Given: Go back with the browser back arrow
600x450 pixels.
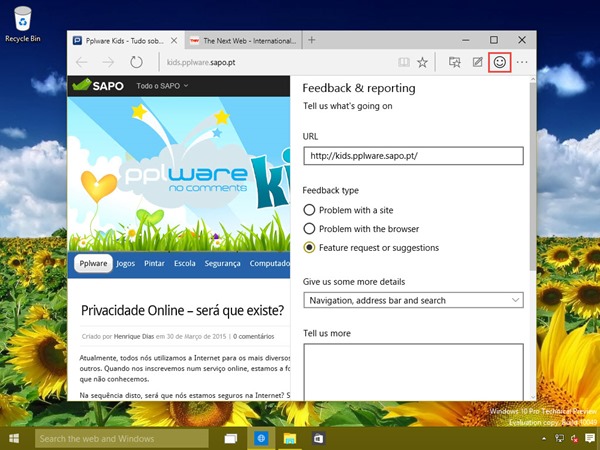Looking at the screenshot, I should click(x=82, y=62).
